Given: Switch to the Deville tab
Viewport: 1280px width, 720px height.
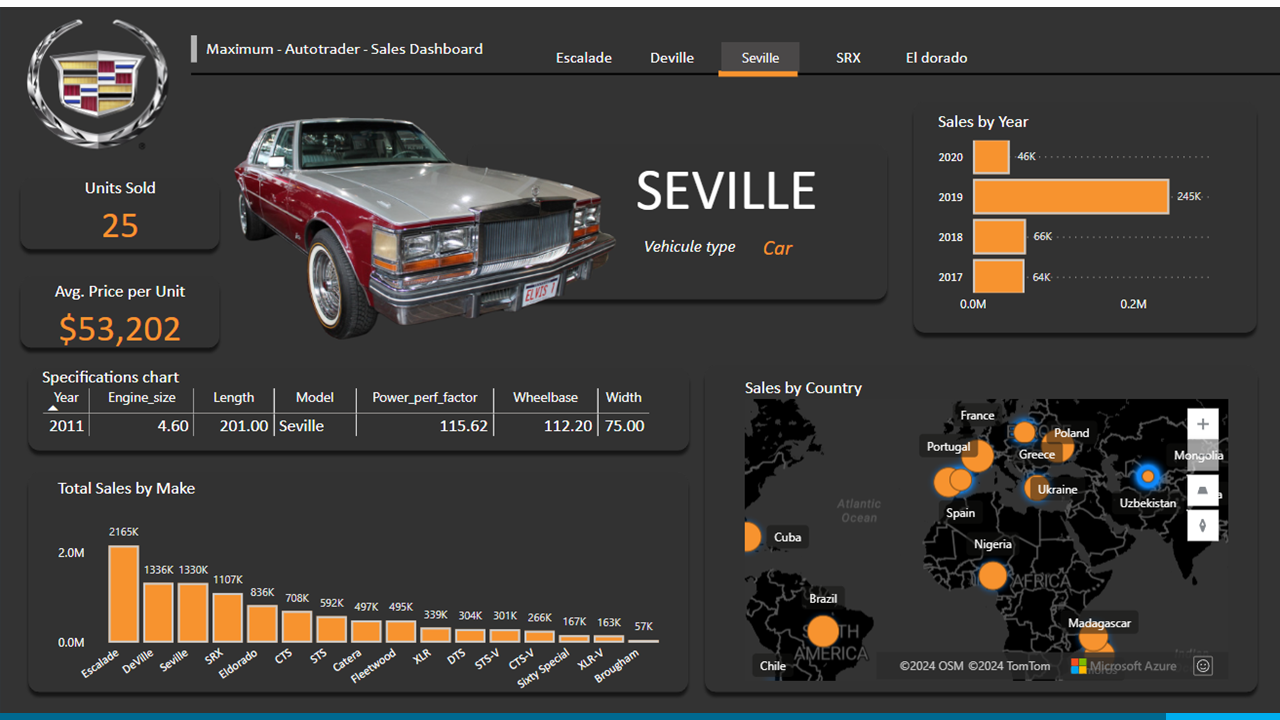Looking at the screenshot, I should (x=672, y=58).
